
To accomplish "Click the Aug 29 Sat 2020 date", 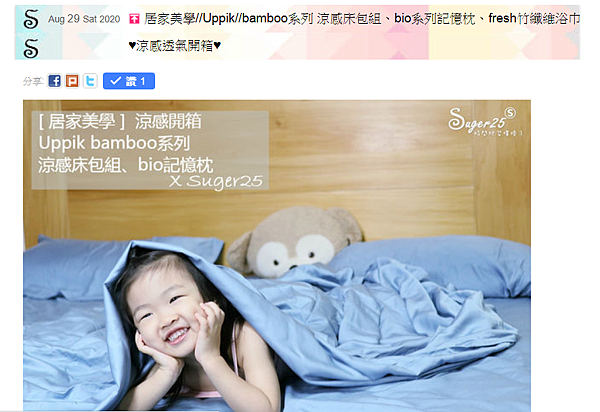I will (84, 19).
